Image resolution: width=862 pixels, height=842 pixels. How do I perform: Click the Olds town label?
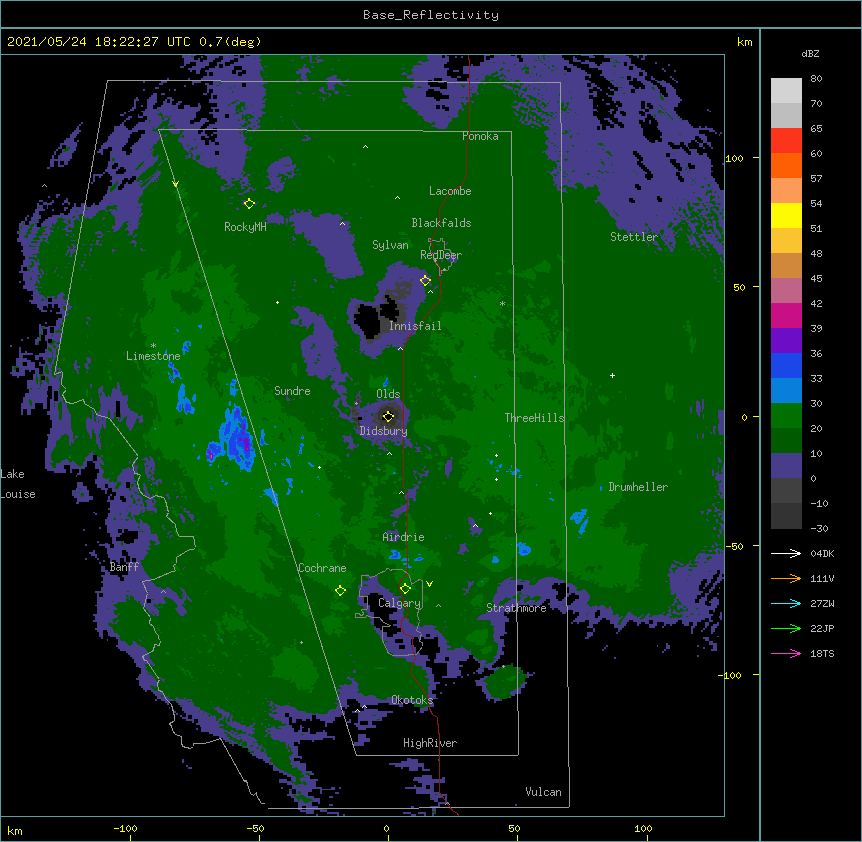388,394
